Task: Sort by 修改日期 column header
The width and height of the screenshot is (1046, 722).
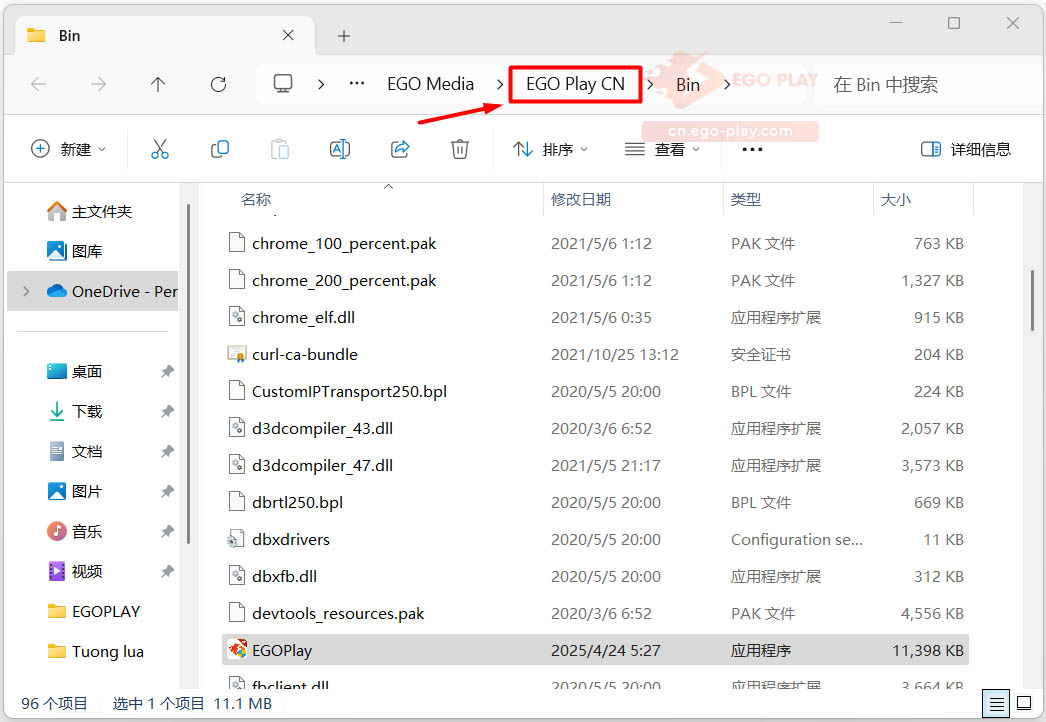Action: tap(580, 199)
